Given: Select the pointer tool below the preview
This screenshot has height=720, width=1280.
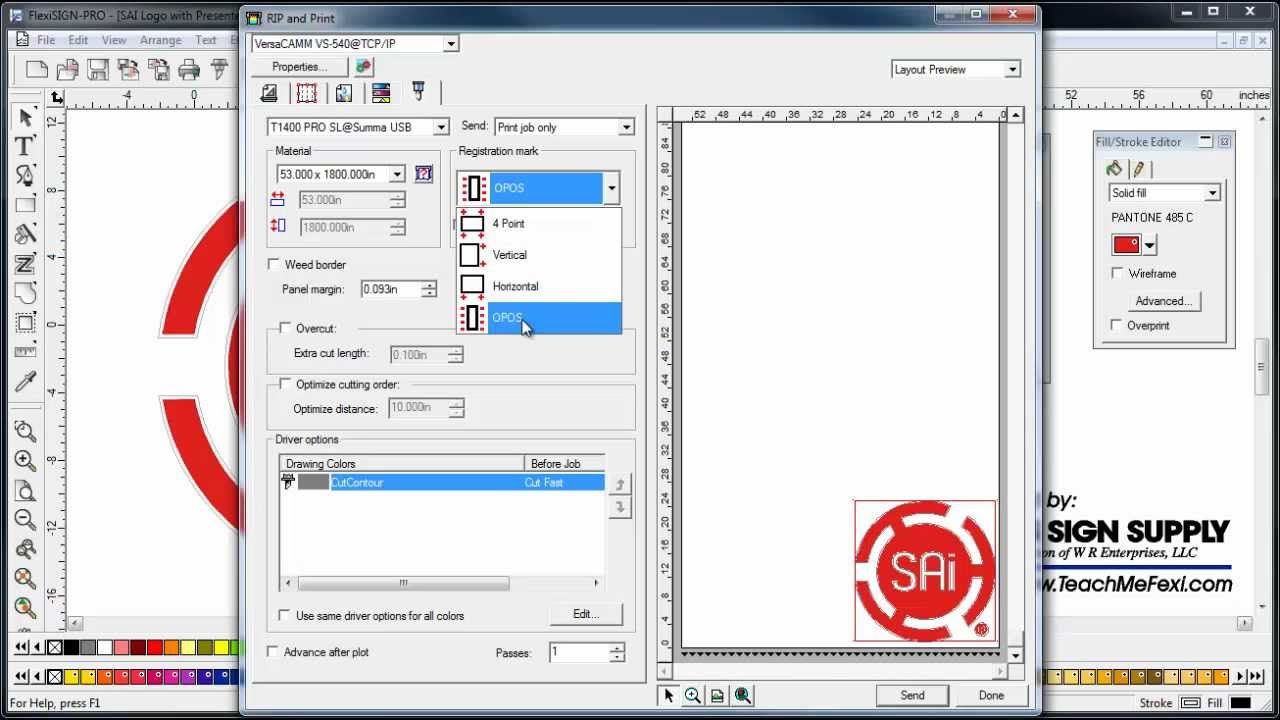Looking at the screenshot, I should [x=668, y=695].
